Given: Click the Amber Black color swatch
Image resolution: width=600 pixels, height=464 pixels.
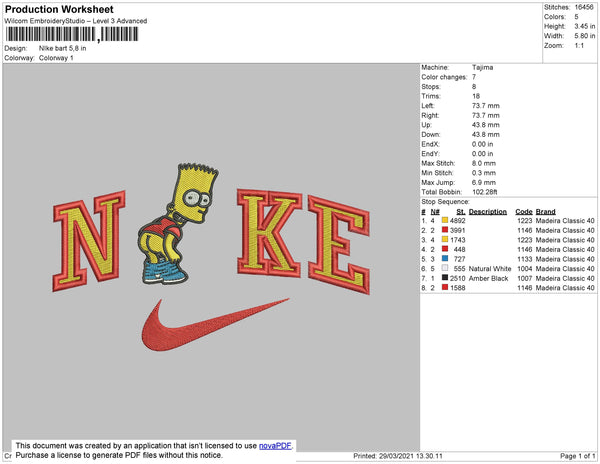Looking at the screenshot, I should [445, 278].
